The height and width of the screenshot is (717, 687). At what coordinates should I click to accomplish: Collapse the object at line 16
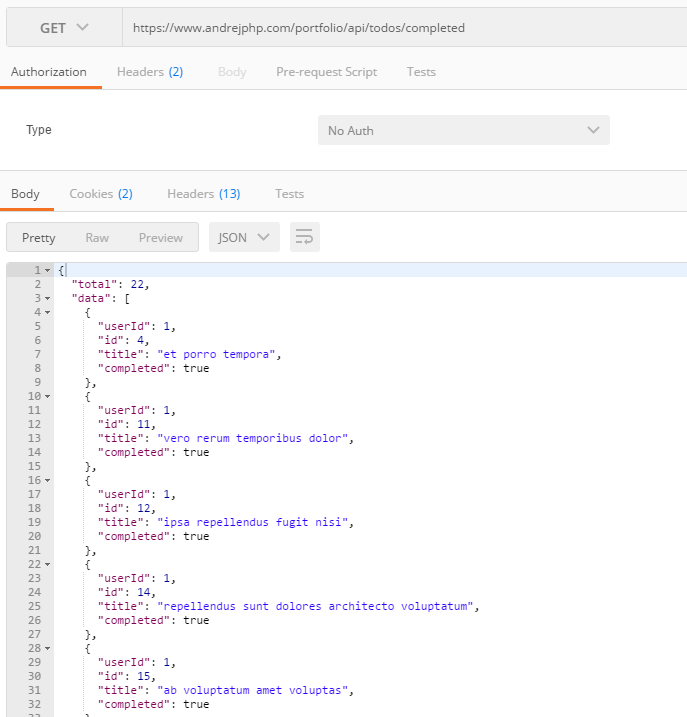47,481
